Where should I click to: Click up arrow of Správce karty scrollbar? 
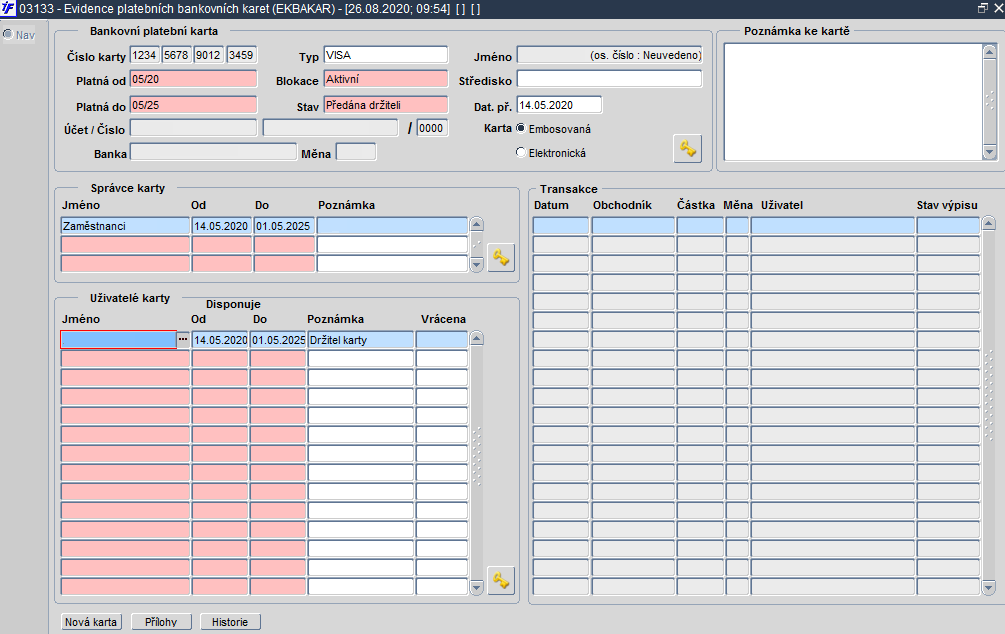pyautogui.click(x=476, y=224)
